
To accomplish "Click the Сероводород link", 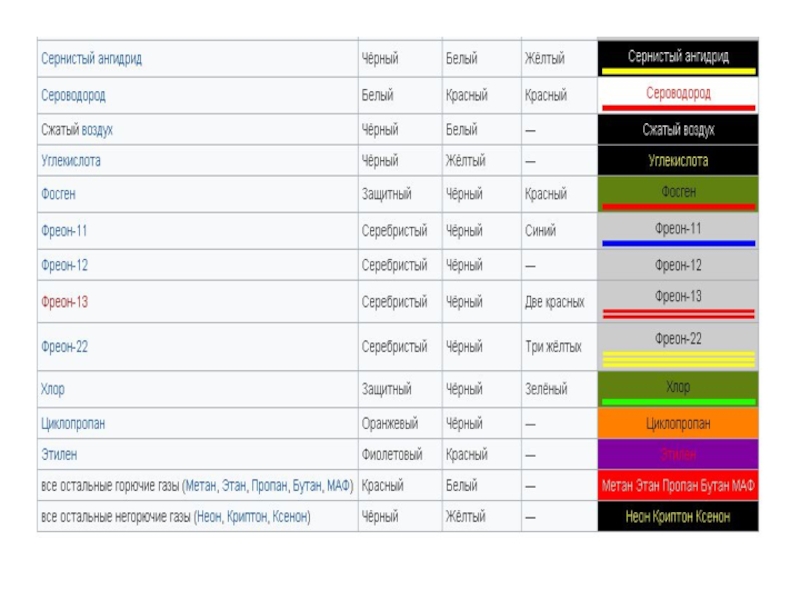I will click(x=73, y=96).
